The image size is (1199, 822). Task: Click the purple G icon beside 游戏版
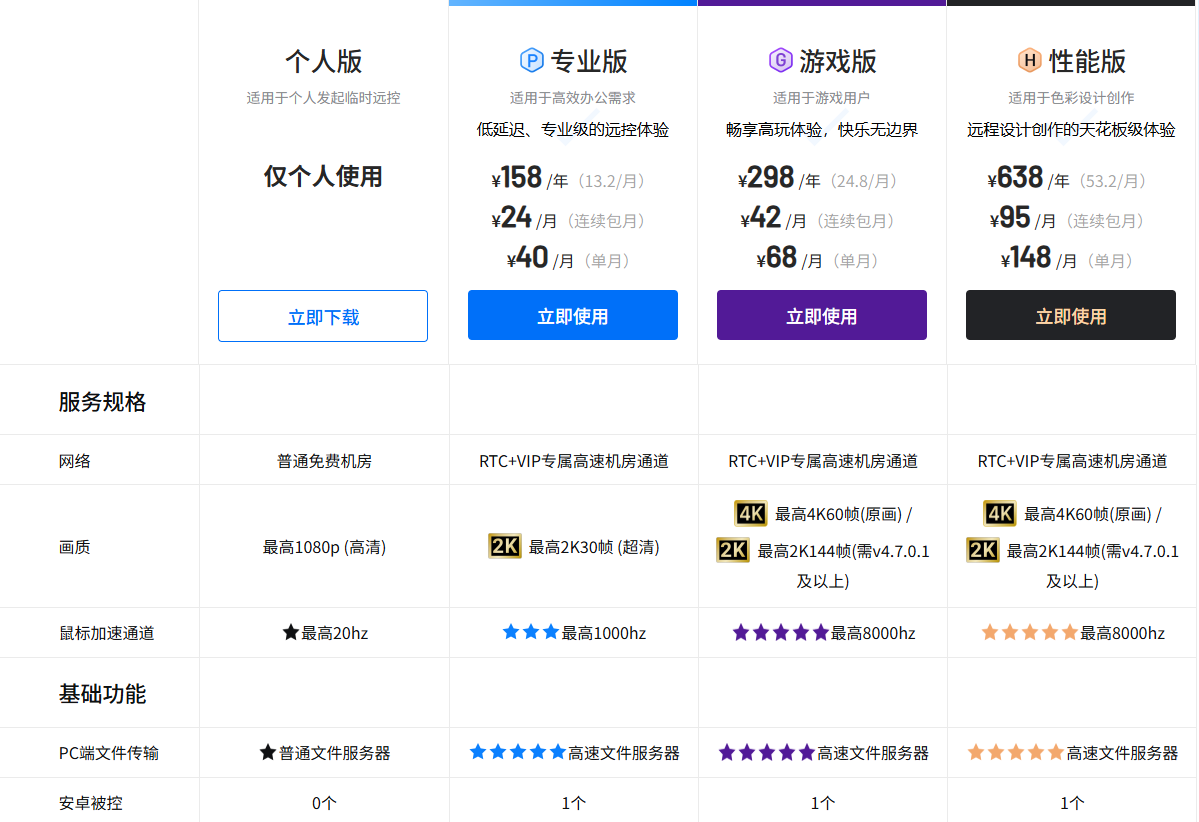click(780, 60)
